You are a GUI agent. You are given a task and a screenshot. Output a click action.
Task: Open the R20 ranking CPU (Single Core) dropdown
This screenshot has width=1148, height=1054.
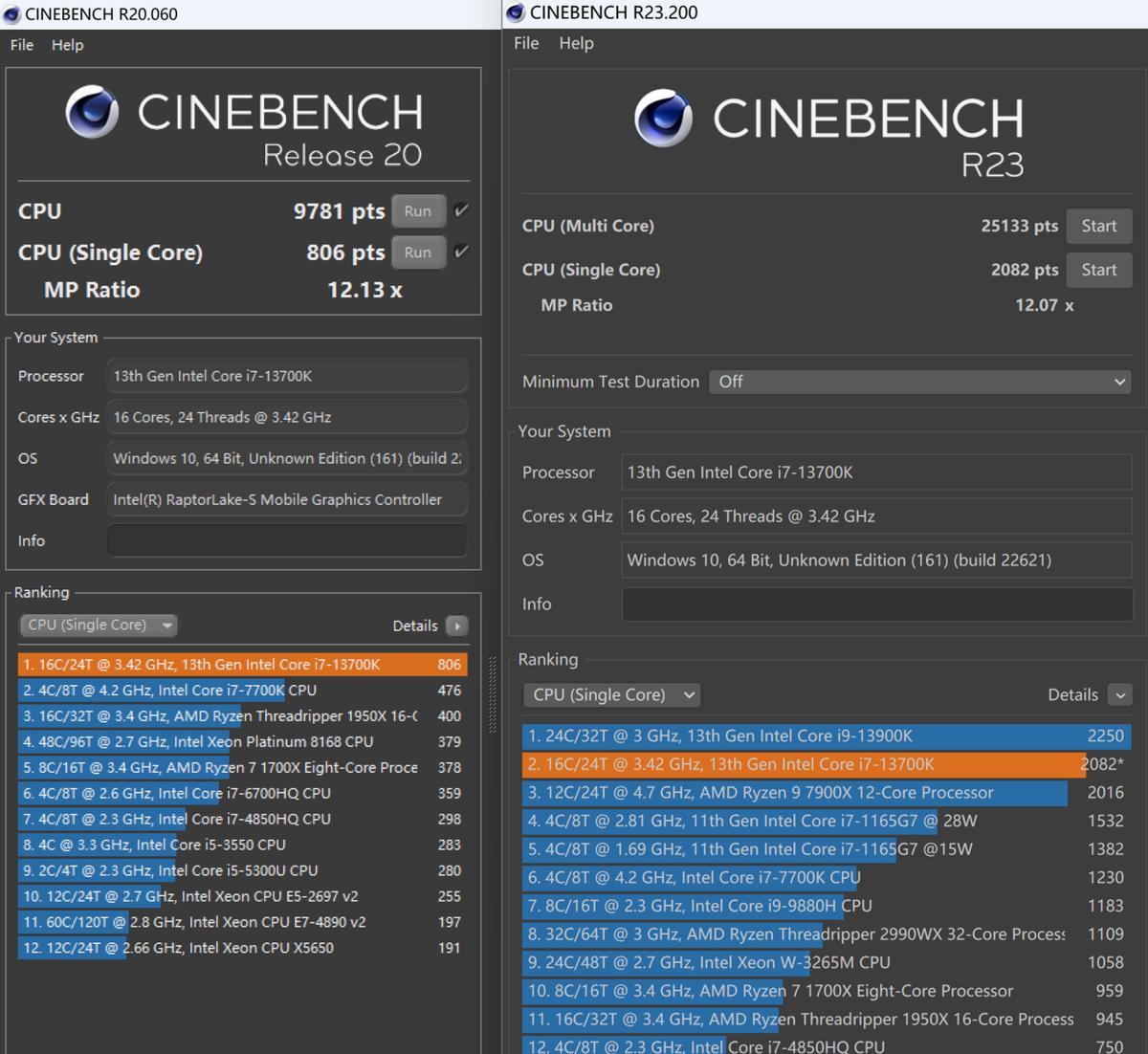click(x=99, y=626)
